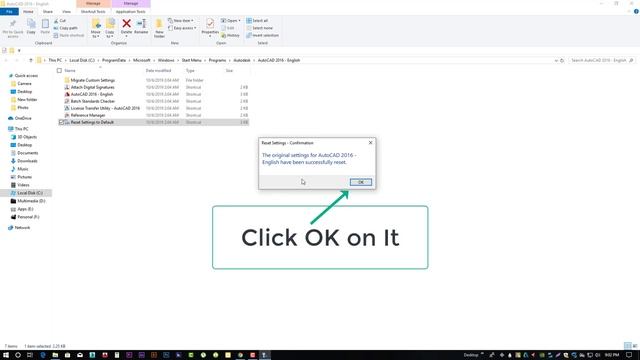
Task: Switch to the Home ribbon tab
Action: point(28,11)
